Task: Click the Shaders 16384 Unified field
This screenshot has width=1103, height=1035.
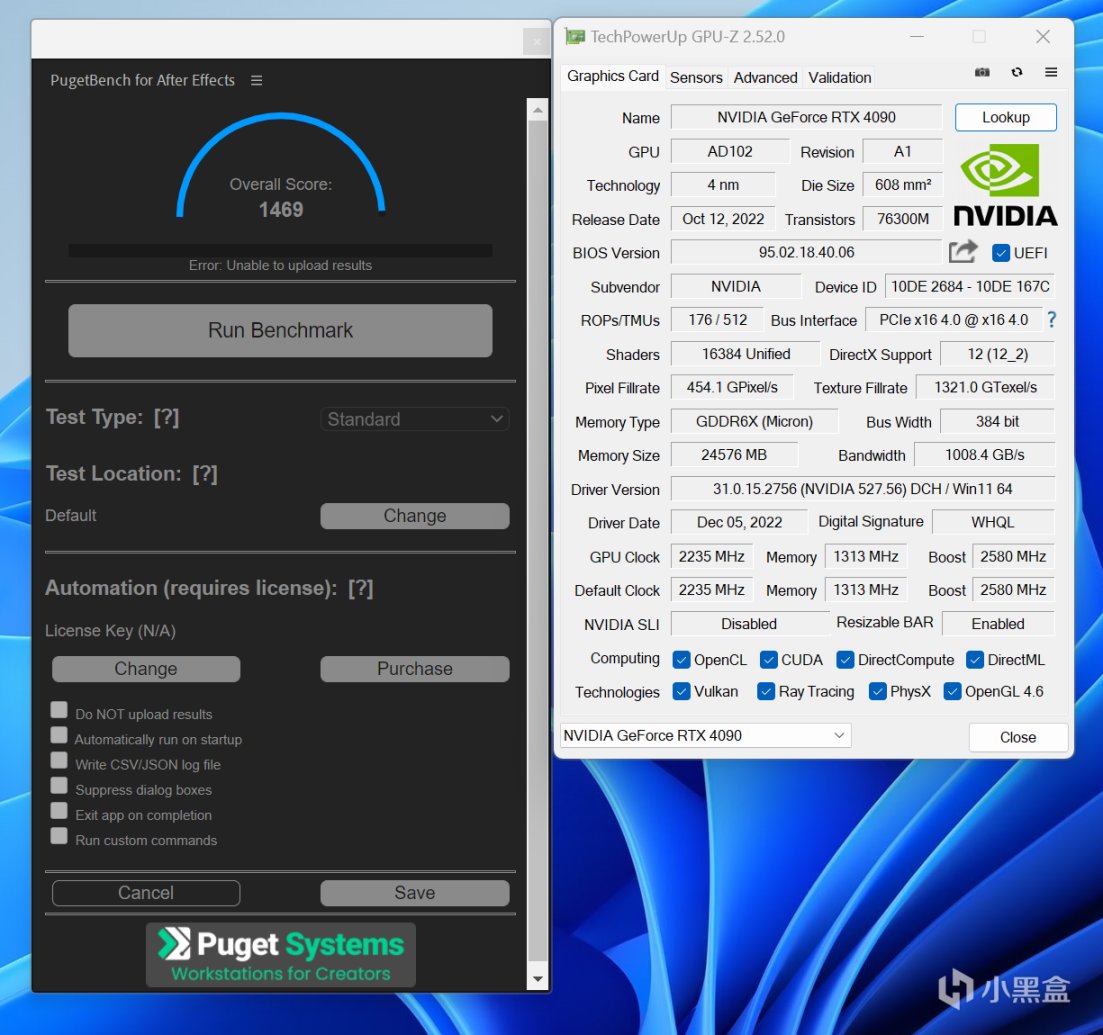Action: pos(746,354)
